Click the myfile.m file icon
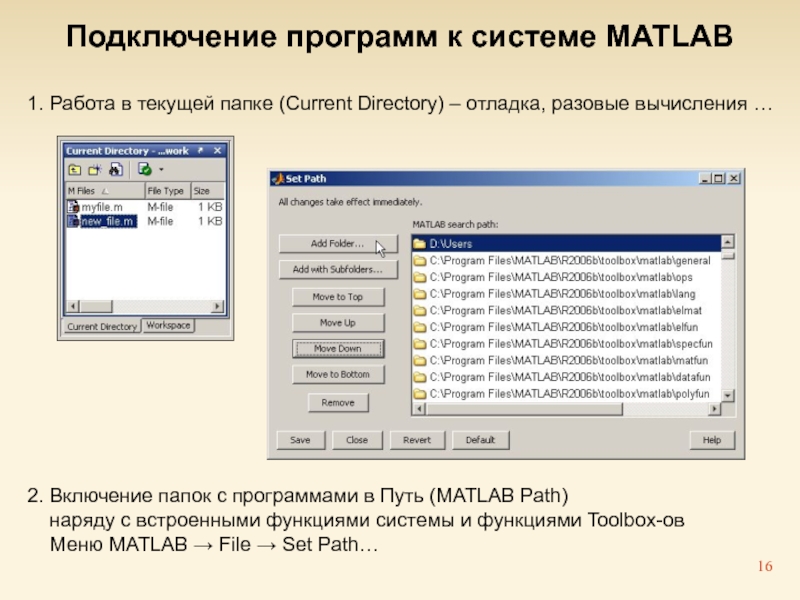This screenshot has height=600, width=800. point(73,207)
